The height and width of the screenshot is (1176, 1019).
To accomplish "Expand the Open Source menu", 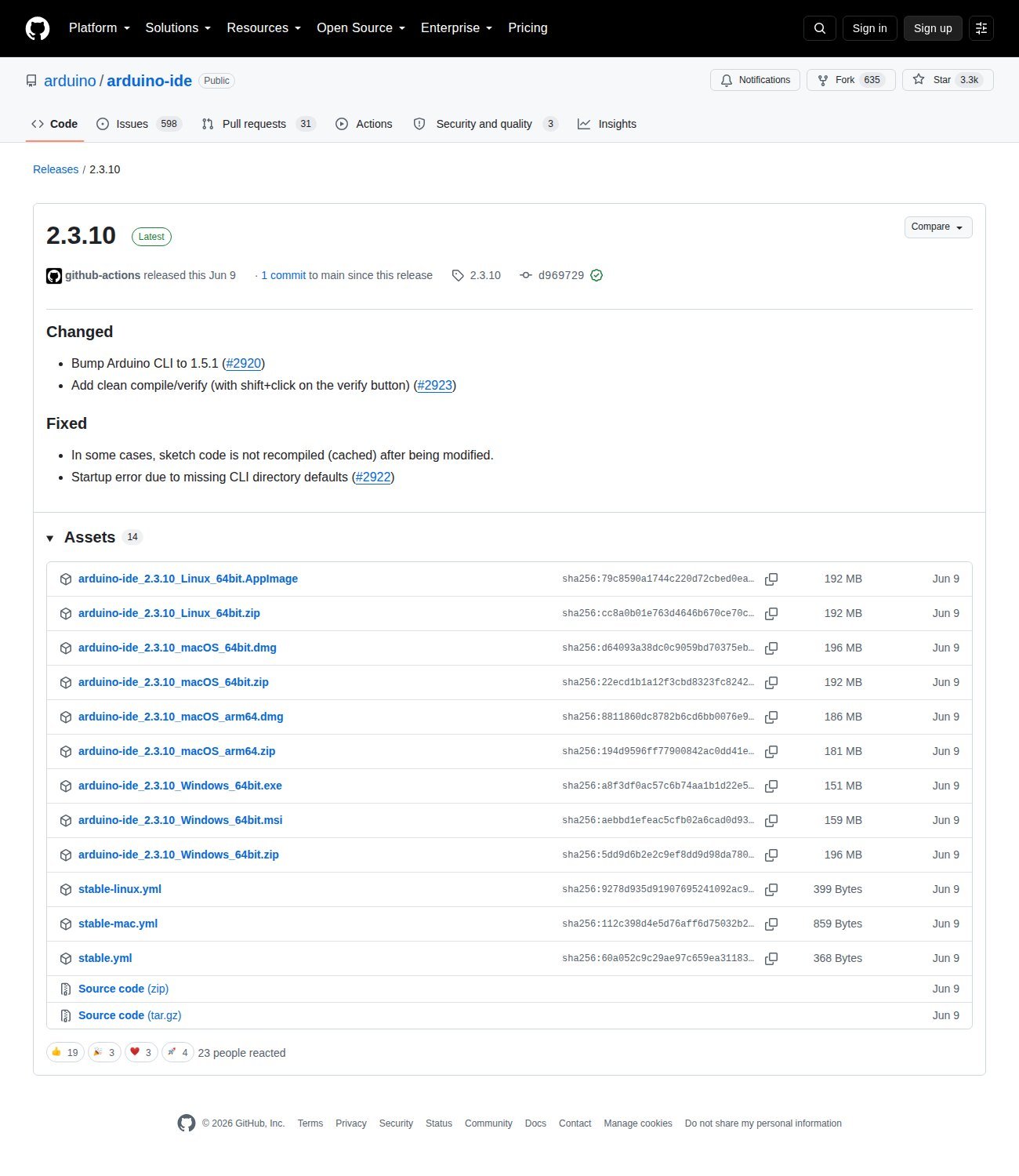I will [x=361, y=28].
